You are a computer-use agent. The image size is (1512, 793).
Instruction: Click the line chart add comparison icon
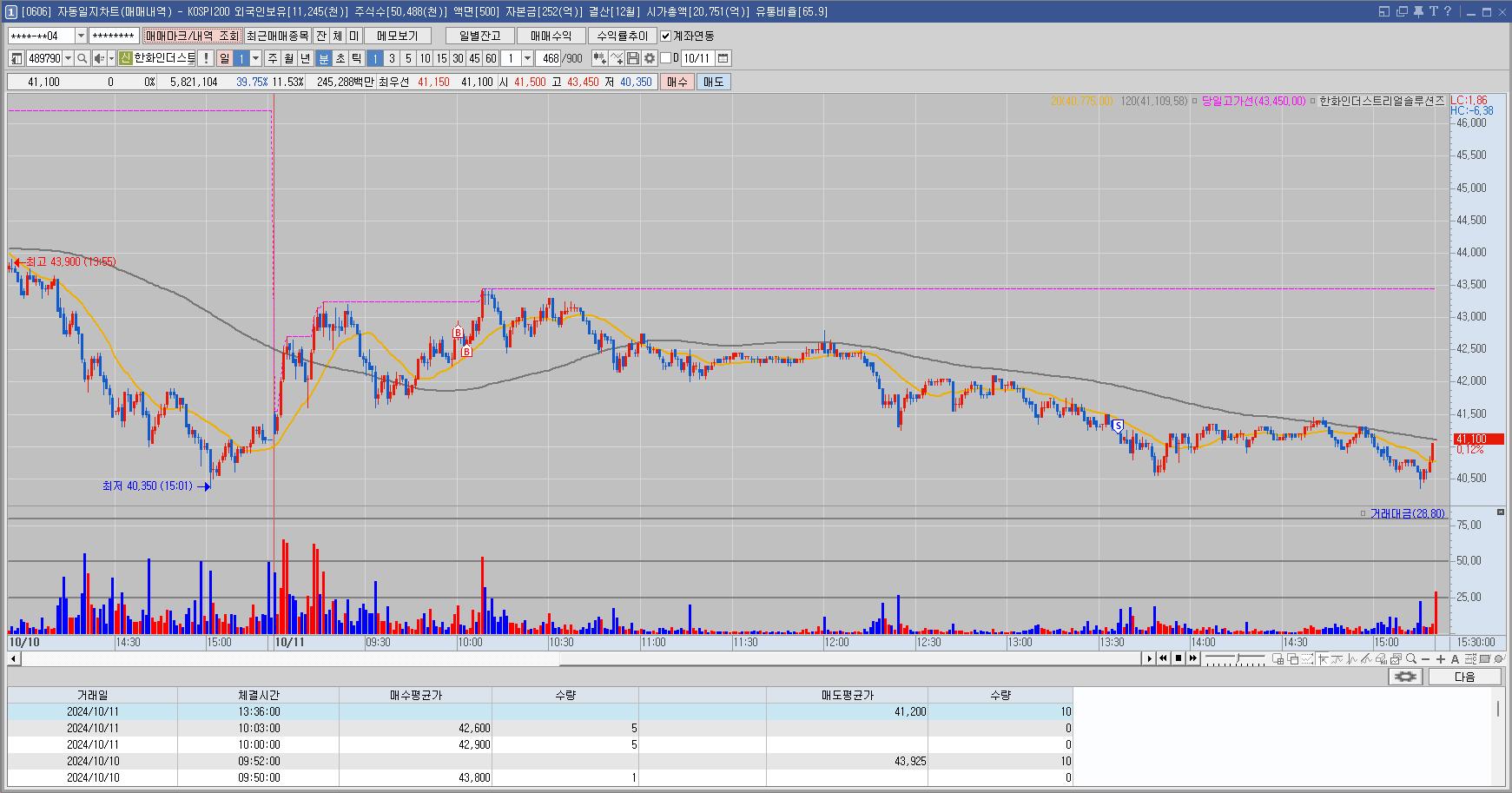click(617, 58)
